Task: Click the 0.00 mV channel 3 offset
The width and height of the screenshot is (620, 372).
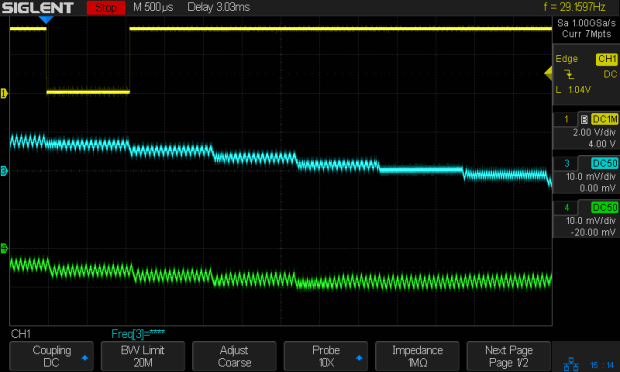Action: coord(597,188)
